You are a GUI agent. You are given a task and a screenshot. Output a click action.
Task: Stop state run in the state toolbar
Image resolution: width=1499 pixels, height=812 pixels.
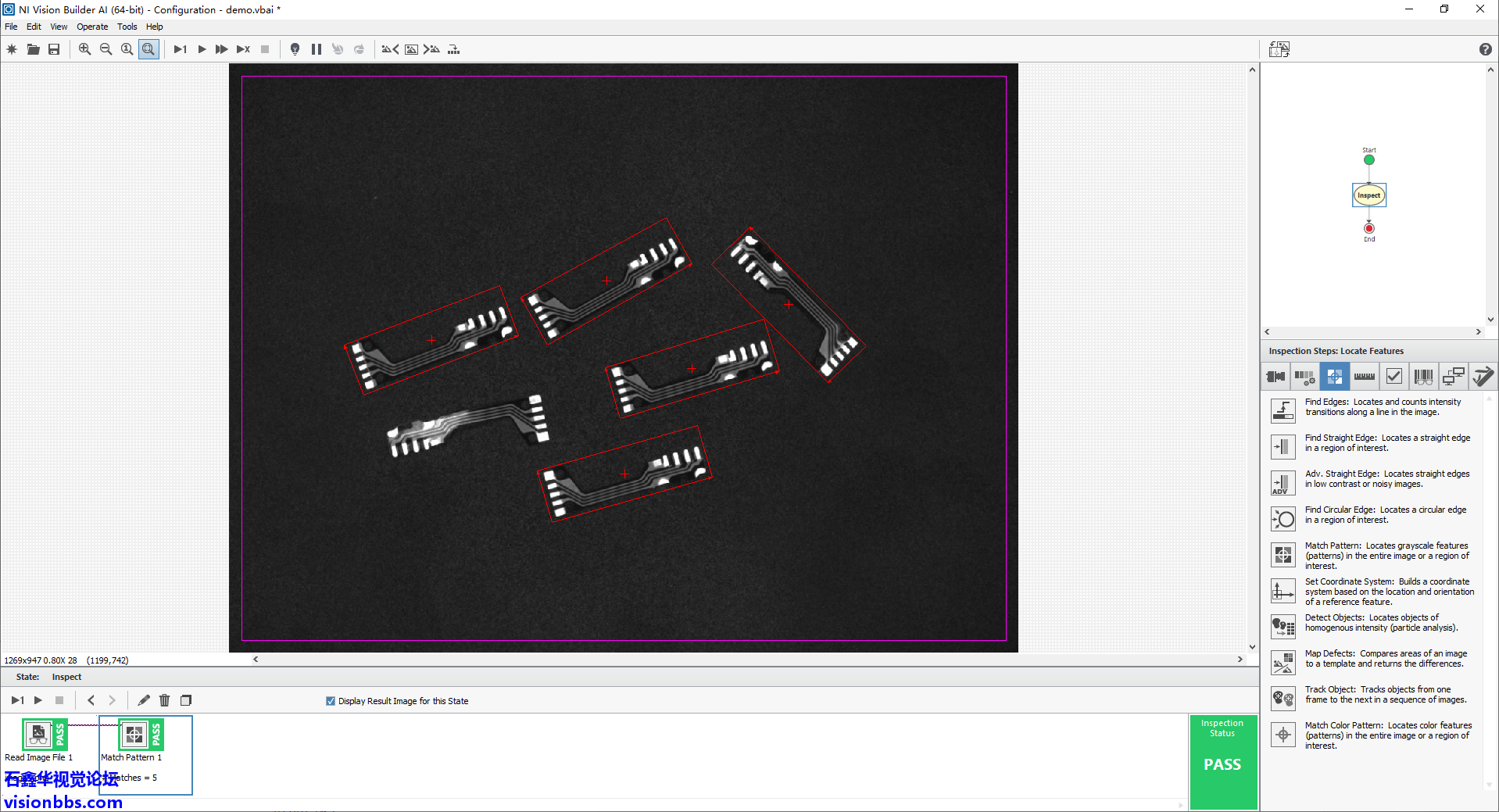coord(59,700)
